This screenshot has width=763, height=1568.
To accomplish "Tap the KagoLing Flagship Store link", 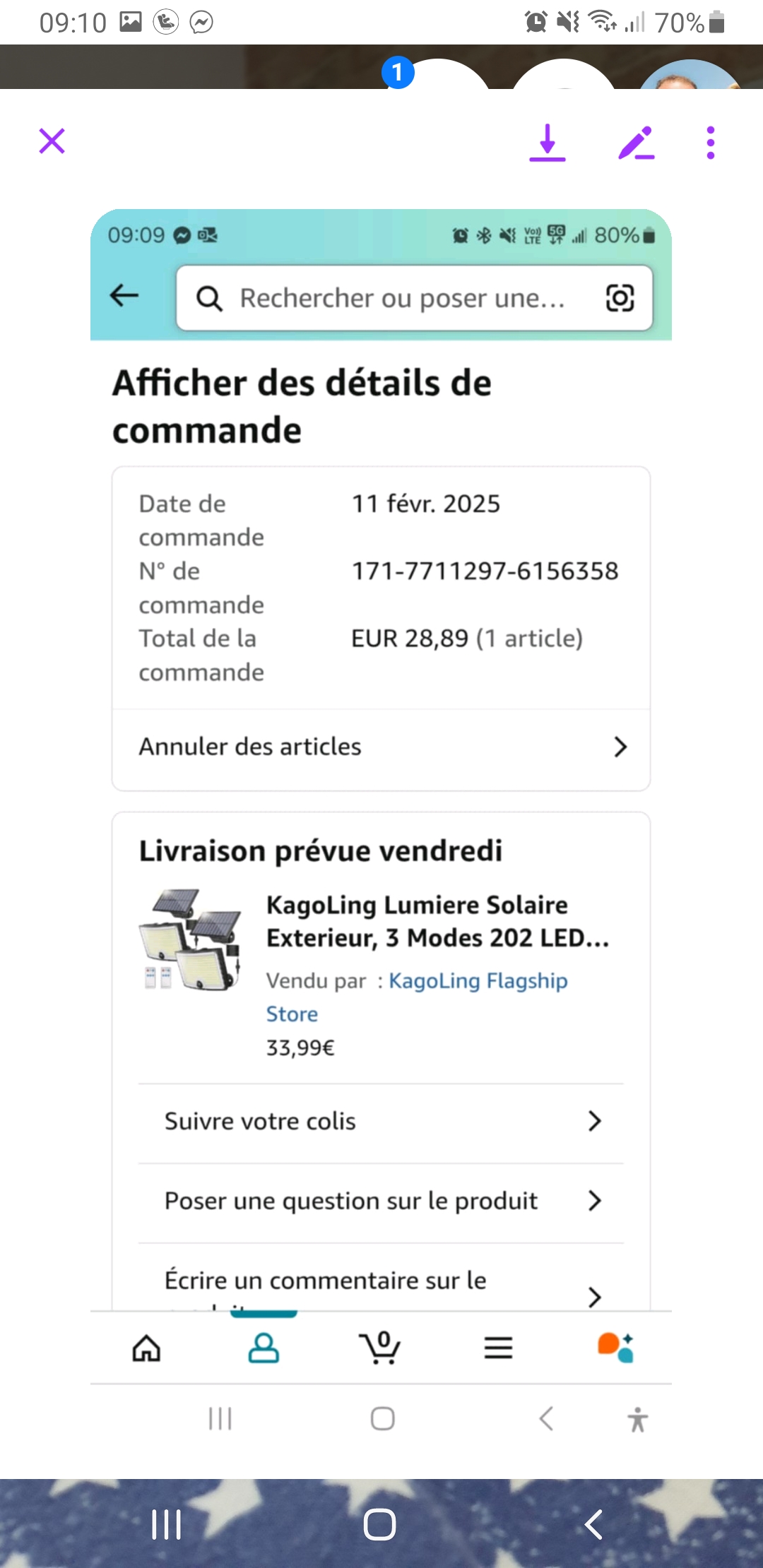I will pos(478,981).
